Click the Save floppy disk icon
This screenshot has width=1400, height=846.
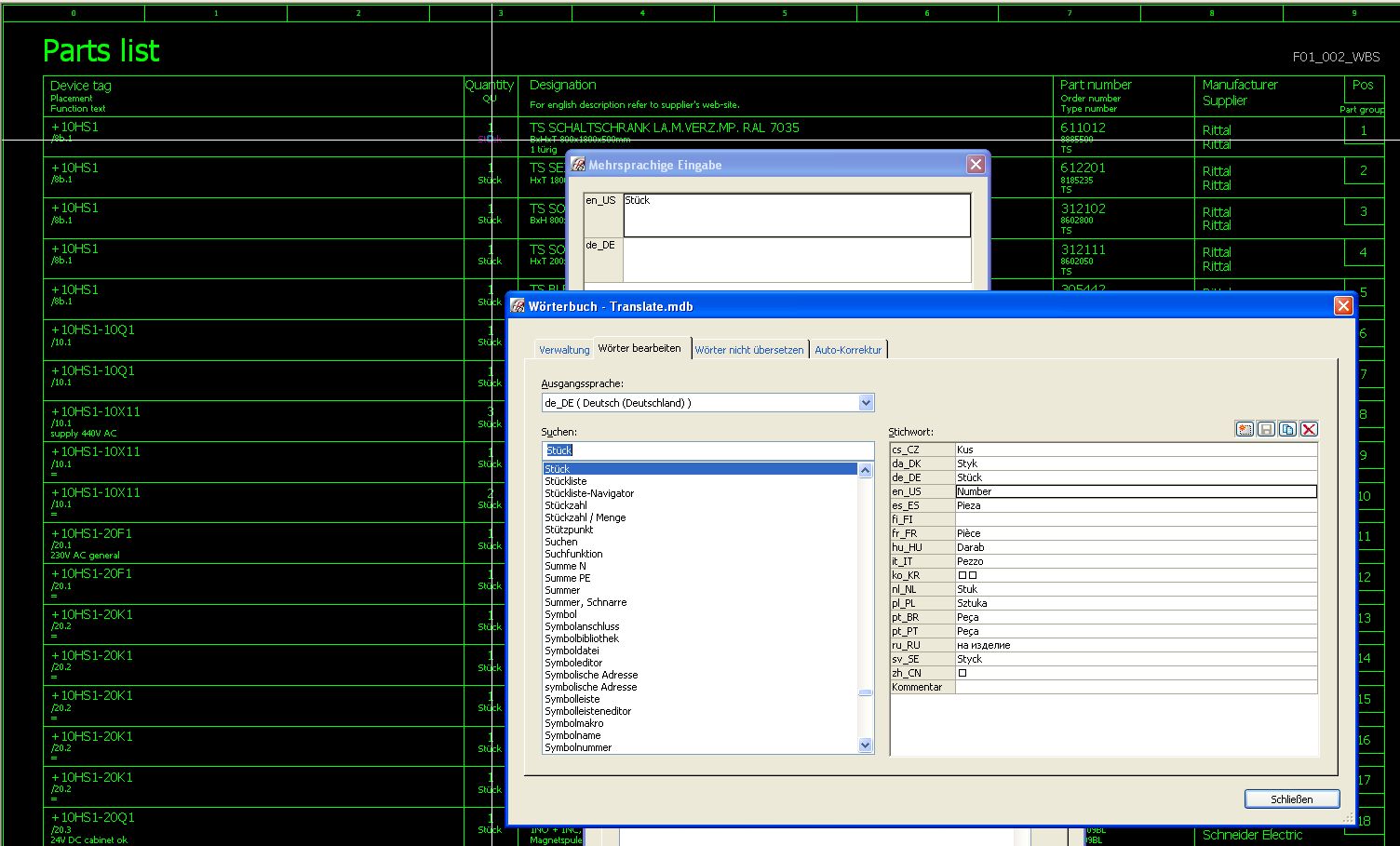tap(1266, 429)
